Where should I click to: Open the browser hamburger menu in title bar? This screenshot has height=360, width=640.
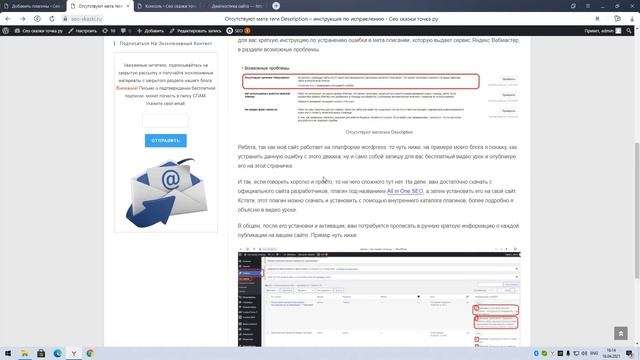(588, 6)
